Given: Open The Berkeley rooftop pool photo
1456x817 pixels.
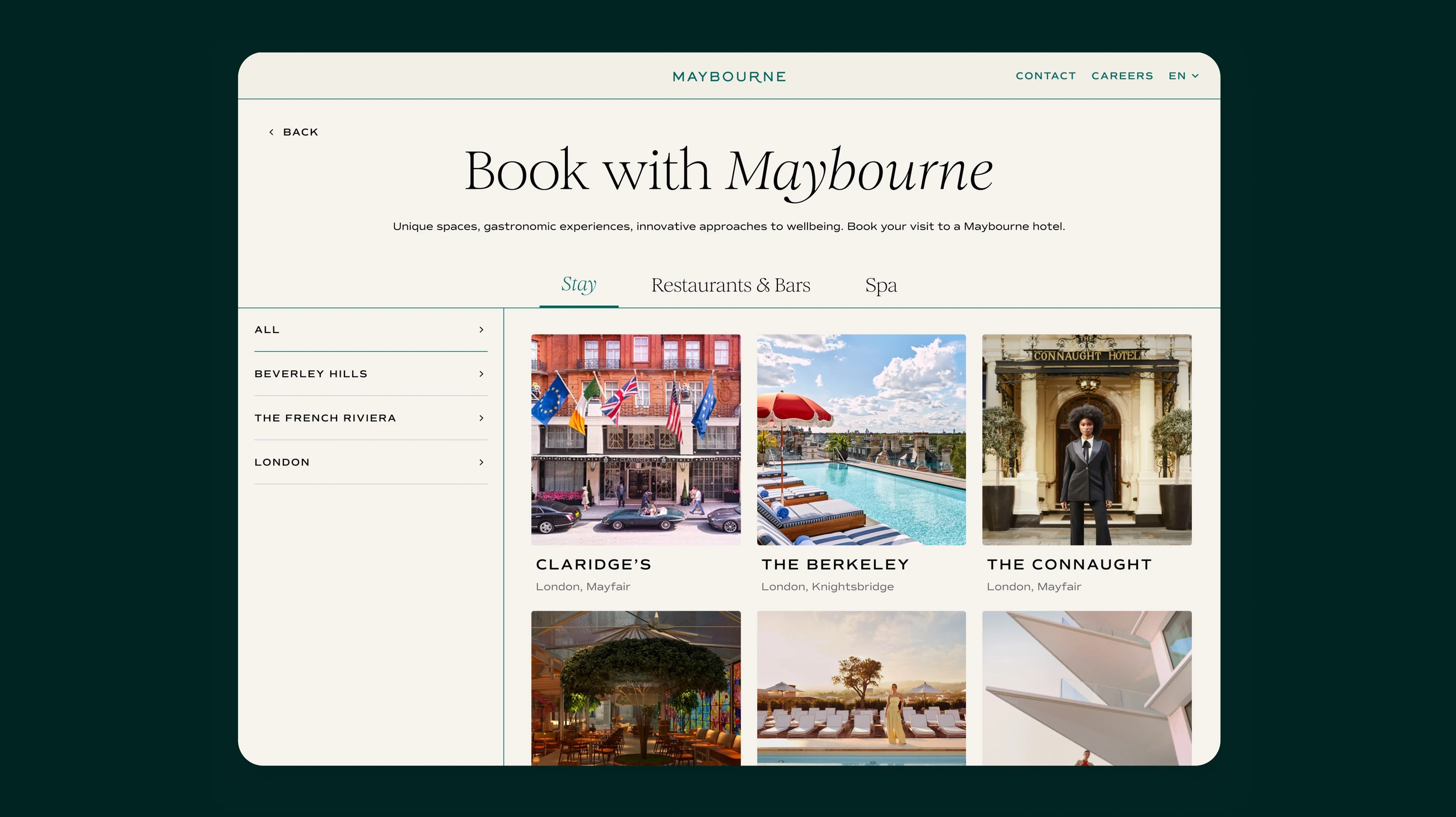Looking at the screenshot, I should point(861,440).
